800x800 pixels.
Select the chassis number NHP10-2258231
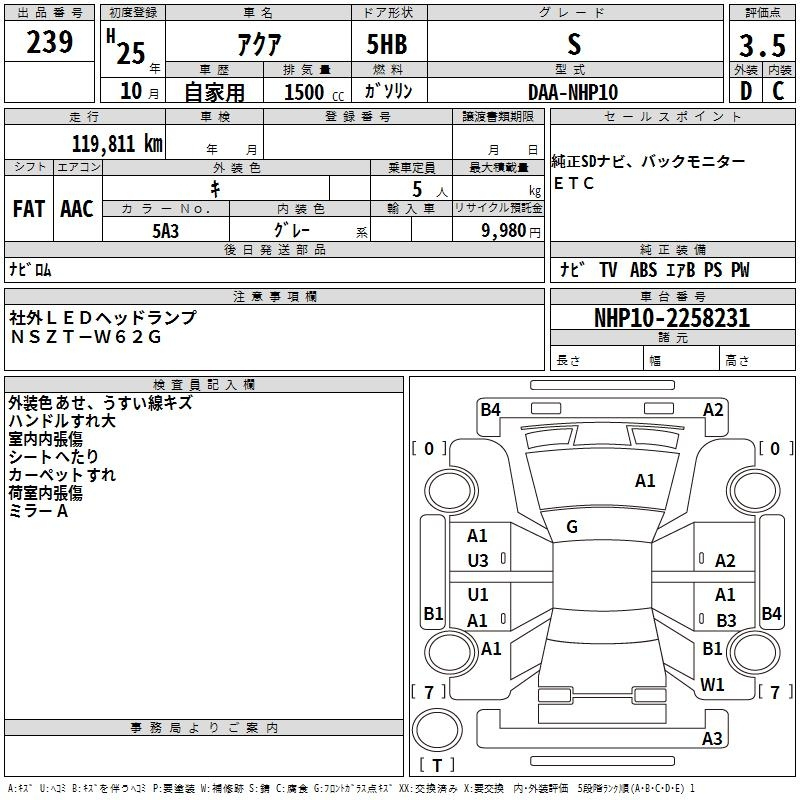(x=672, y=318)
